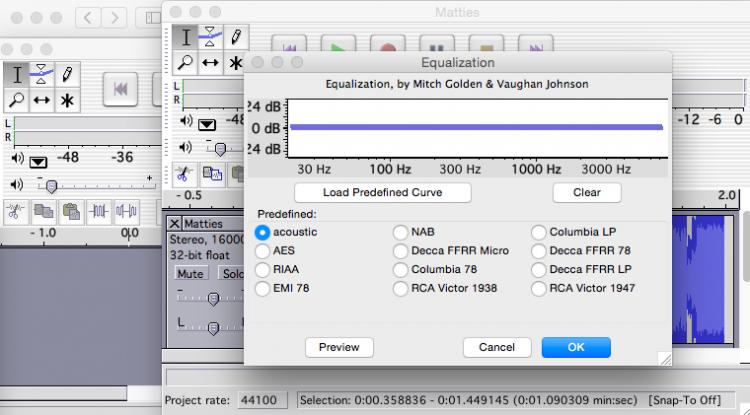Select the Selection tool in left background window
The width and height of the screenshot is (750, 415).
(x=16, y=75)
